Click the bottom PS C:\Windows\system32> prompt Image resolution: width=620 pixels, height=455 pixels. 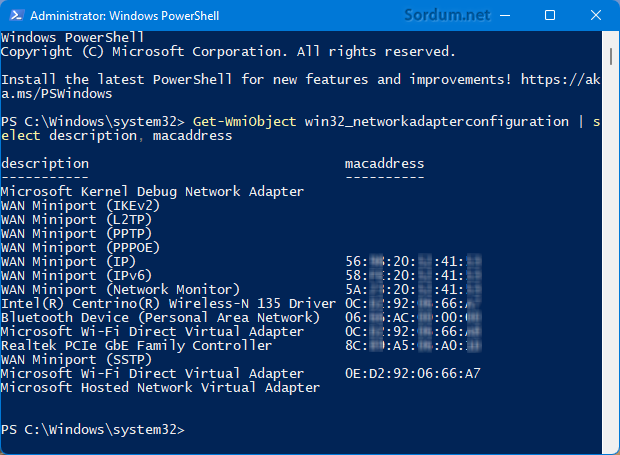tap(93, 429)
